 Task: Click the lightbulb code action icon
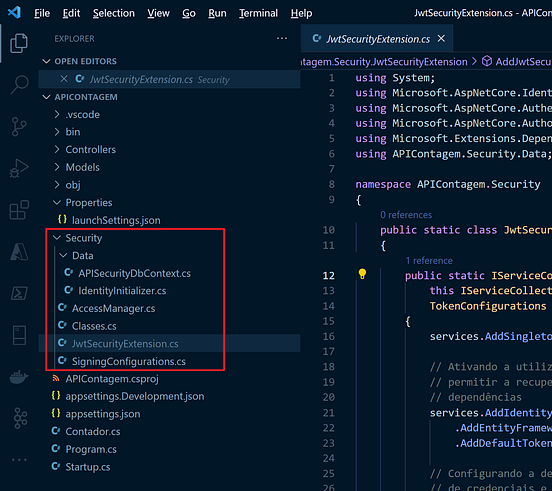point(362,274)
